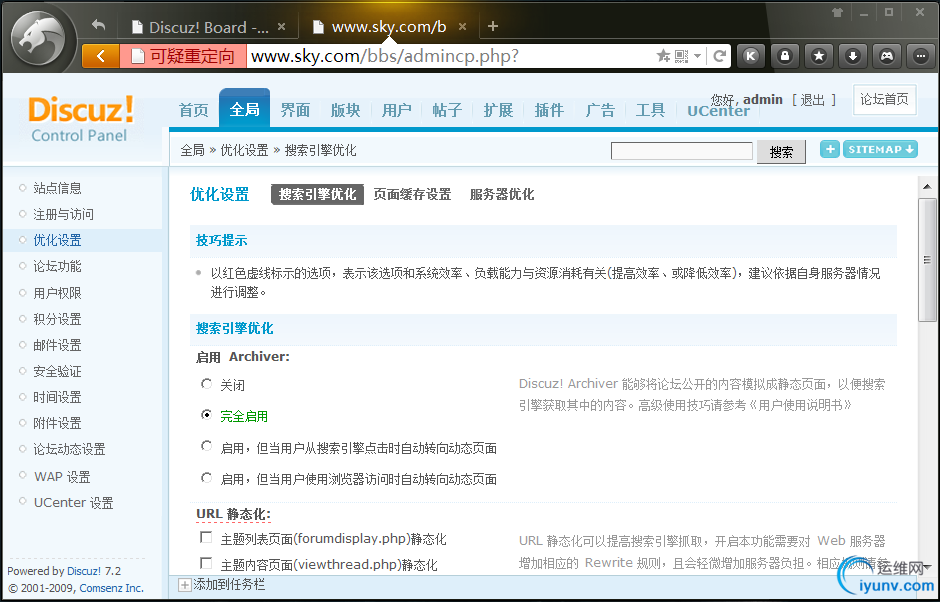
Task: Enable viewthread.php static URL checkbox
Action: (x=206, y=563)
